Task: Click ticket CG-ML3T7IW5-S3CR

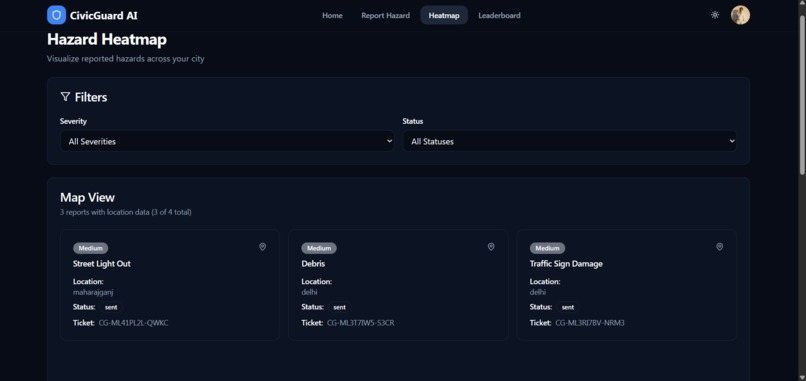Action: [361, 323]
